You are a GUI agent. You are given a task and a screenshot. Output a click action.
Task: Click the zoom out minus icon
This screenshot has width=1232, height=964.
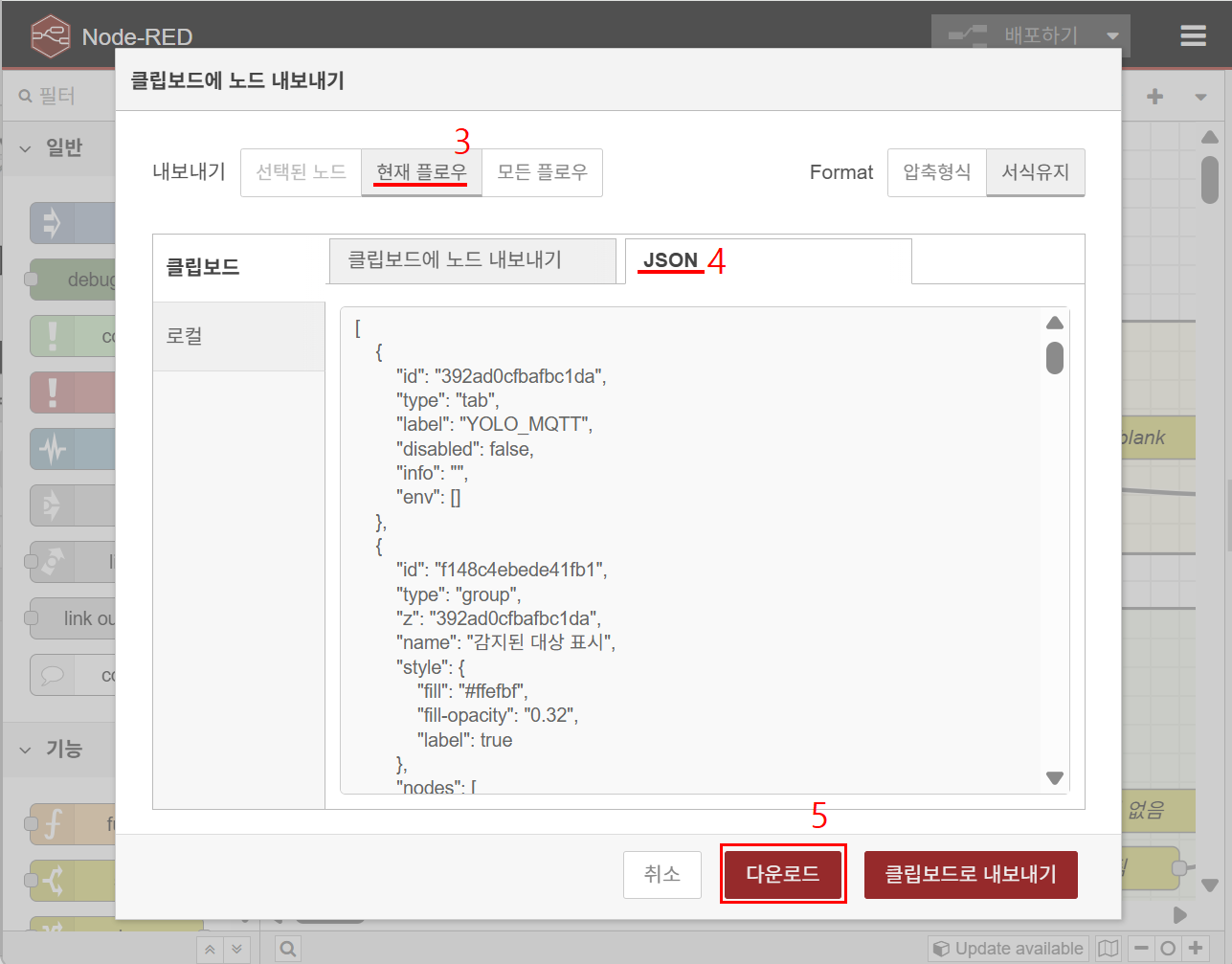click(1141, 949)
